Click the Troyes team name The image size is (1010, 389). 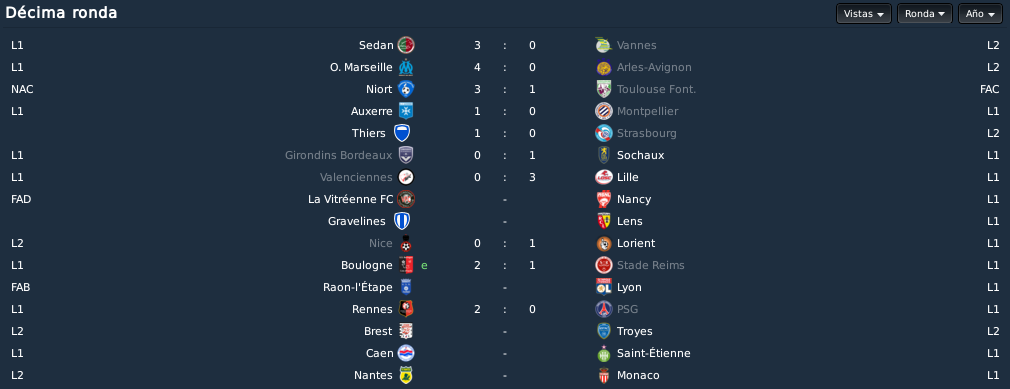click(634, 331)
